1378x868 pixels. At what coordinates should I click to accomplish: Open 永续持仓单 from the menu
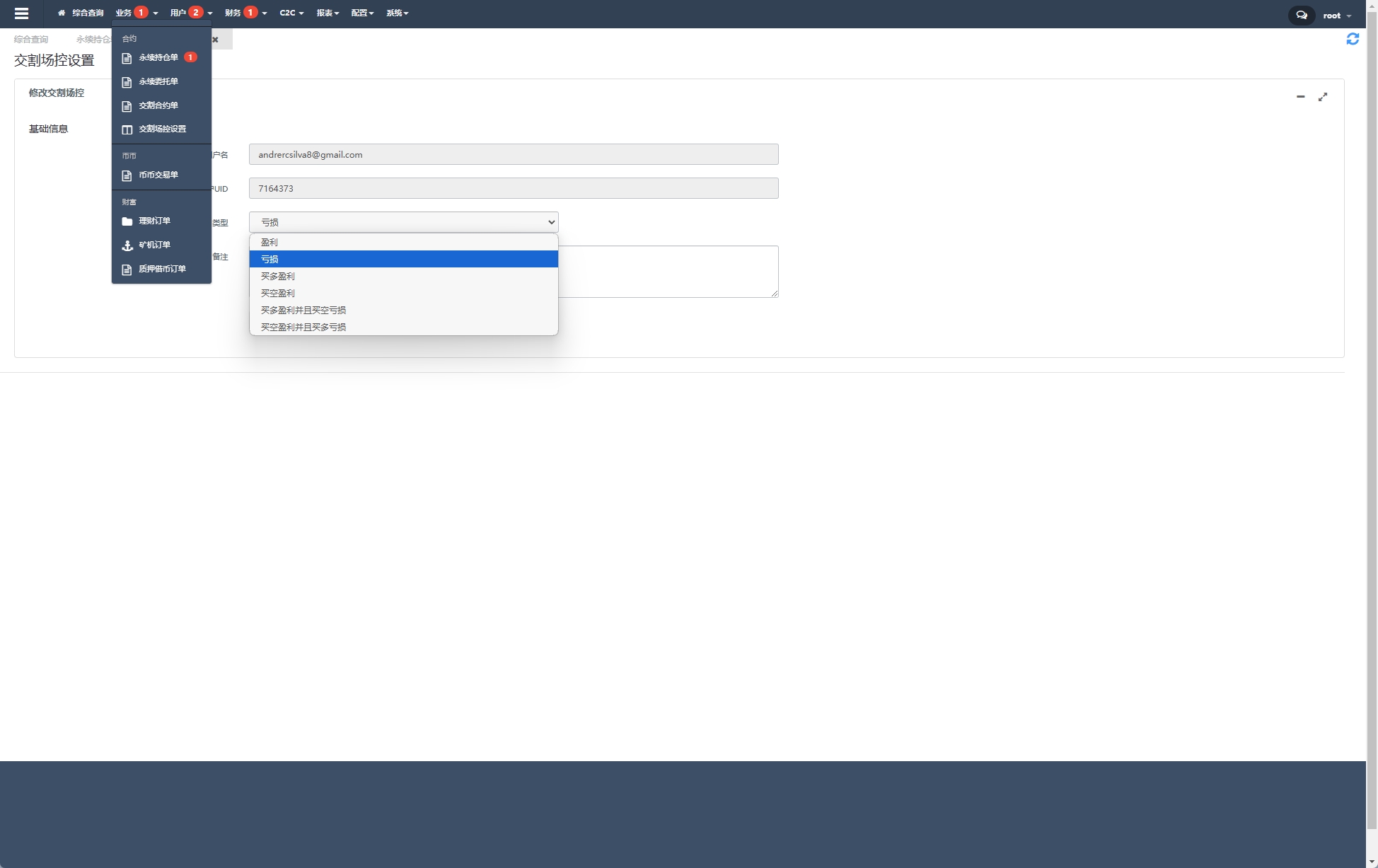[x=158, y=58]
